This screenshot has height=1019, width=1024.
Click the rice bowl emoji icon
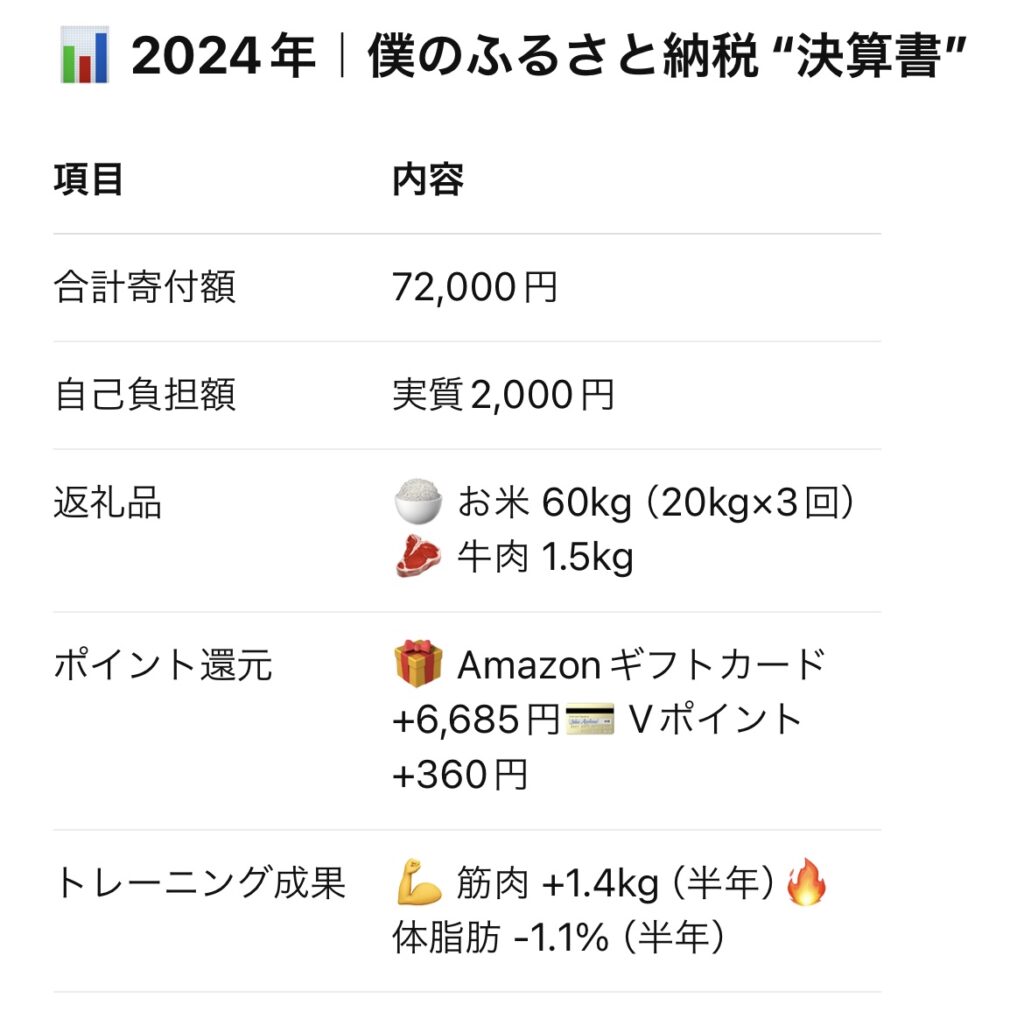(x=418, y=502)
